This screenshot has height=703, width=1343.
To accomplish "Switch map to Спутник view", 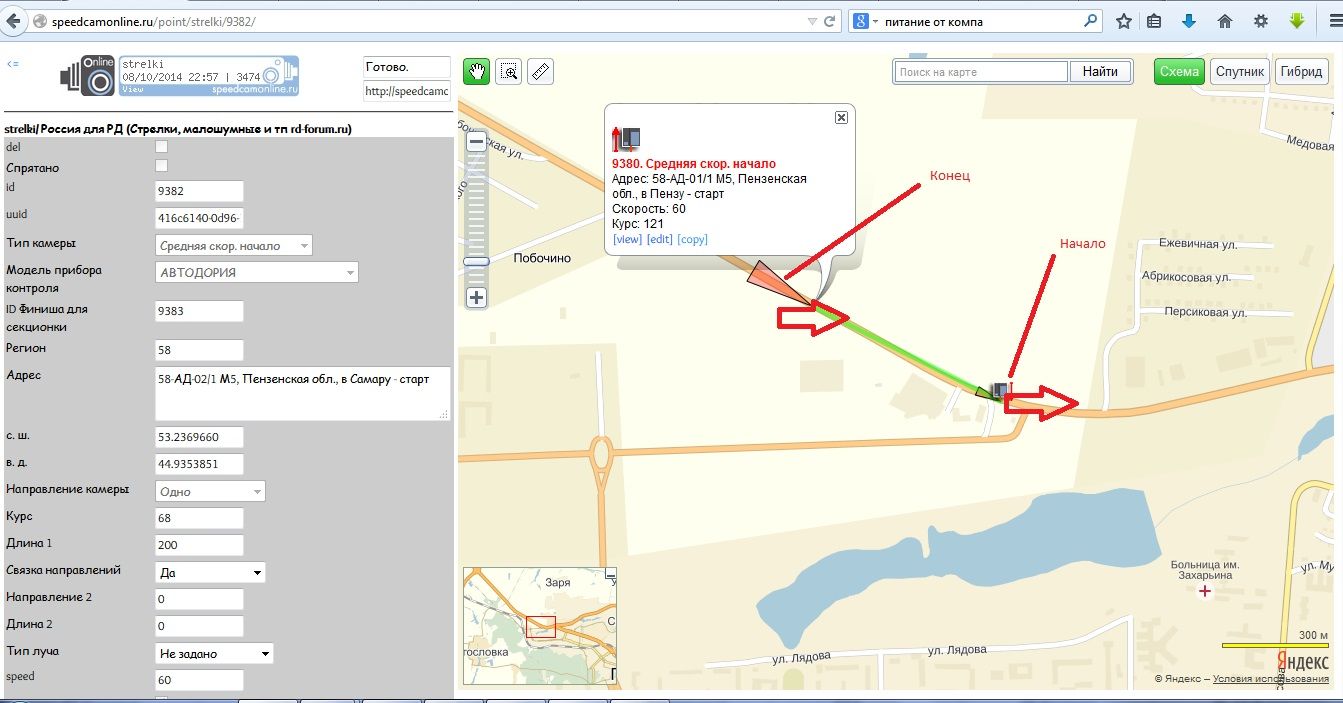I will coord(1240,71).
